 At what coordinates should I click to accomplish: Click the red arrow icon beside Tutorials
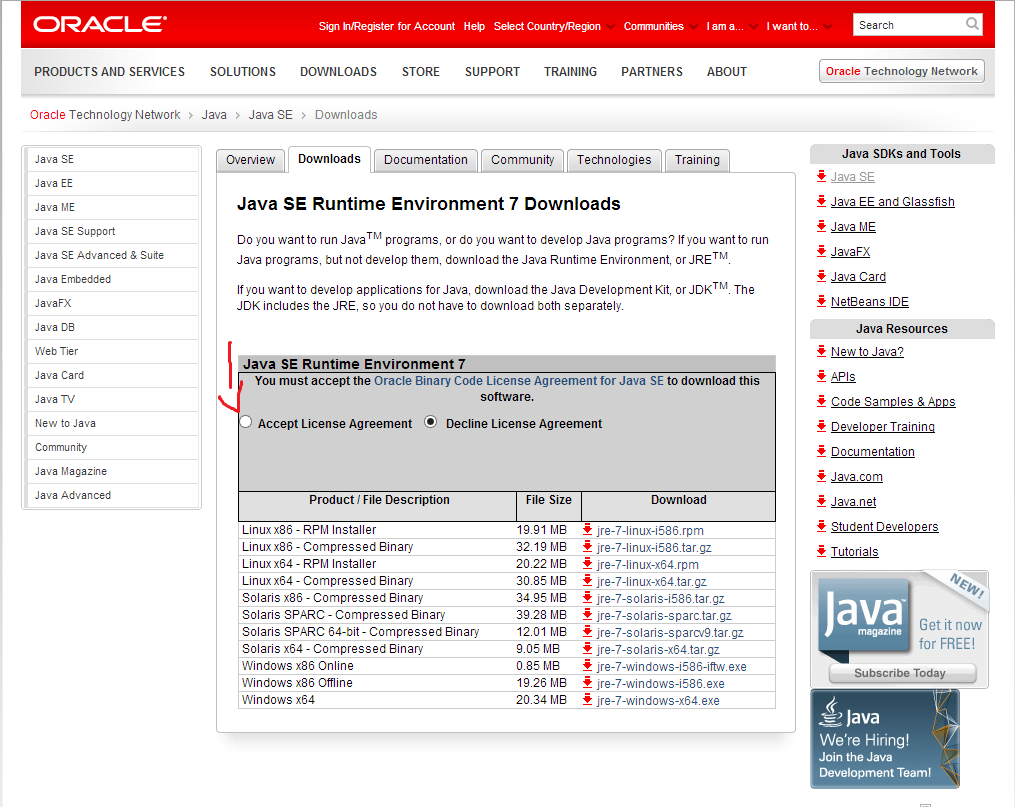(821, 551)
